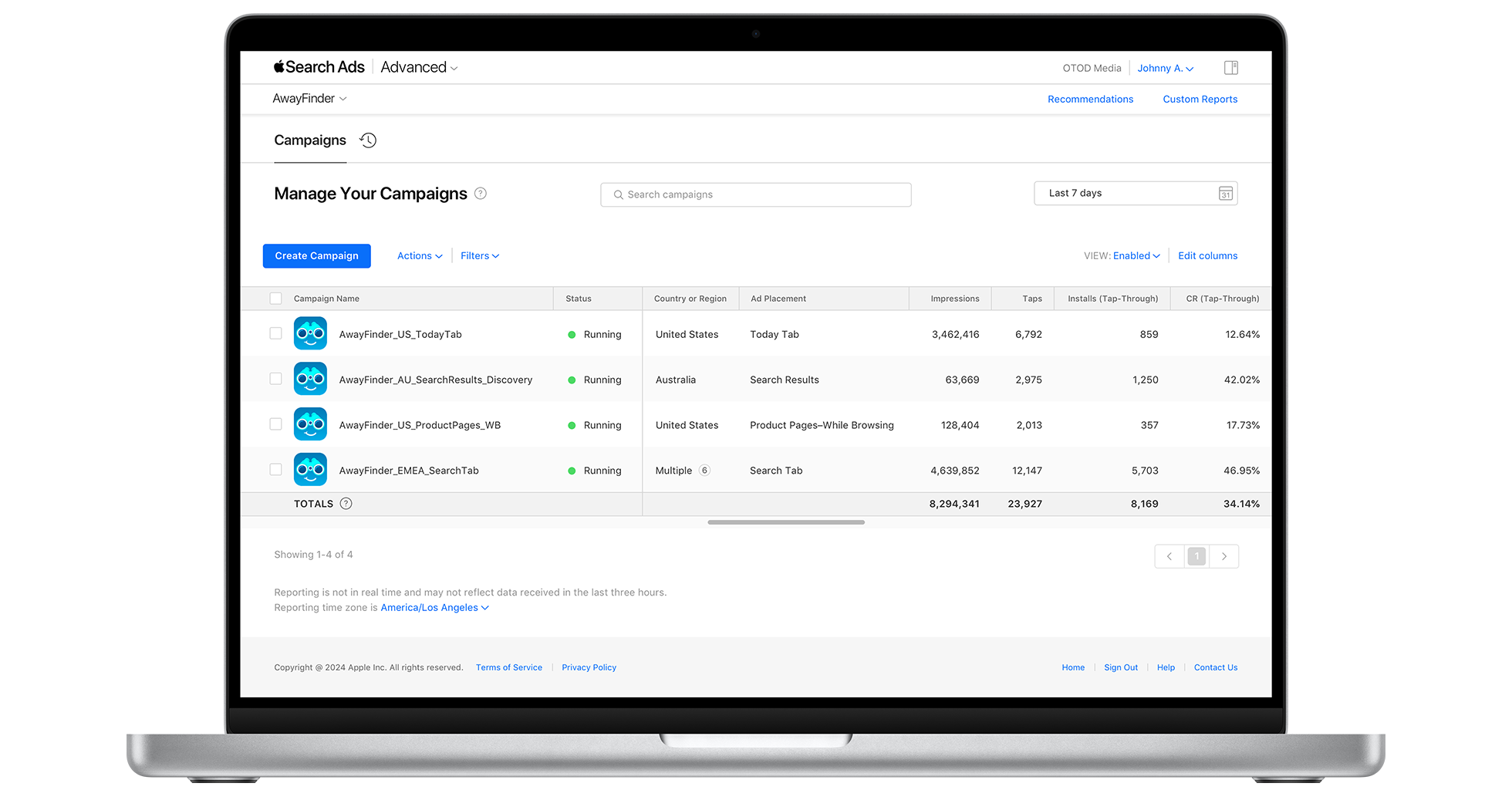Open campaign AwayFinder_EMEA_SearchTab name

pos(409,471)
